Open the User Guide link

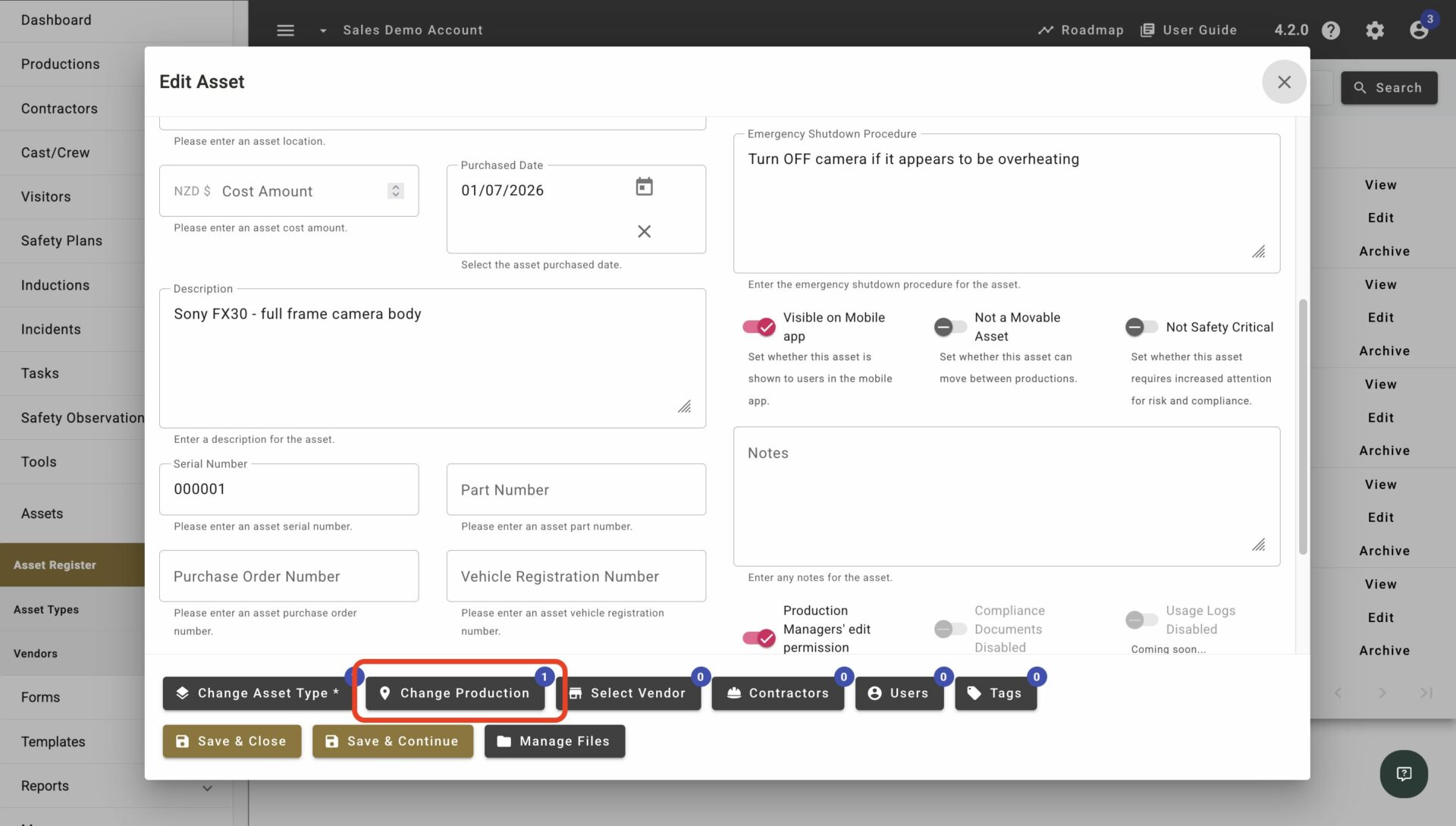point(1188,30)
